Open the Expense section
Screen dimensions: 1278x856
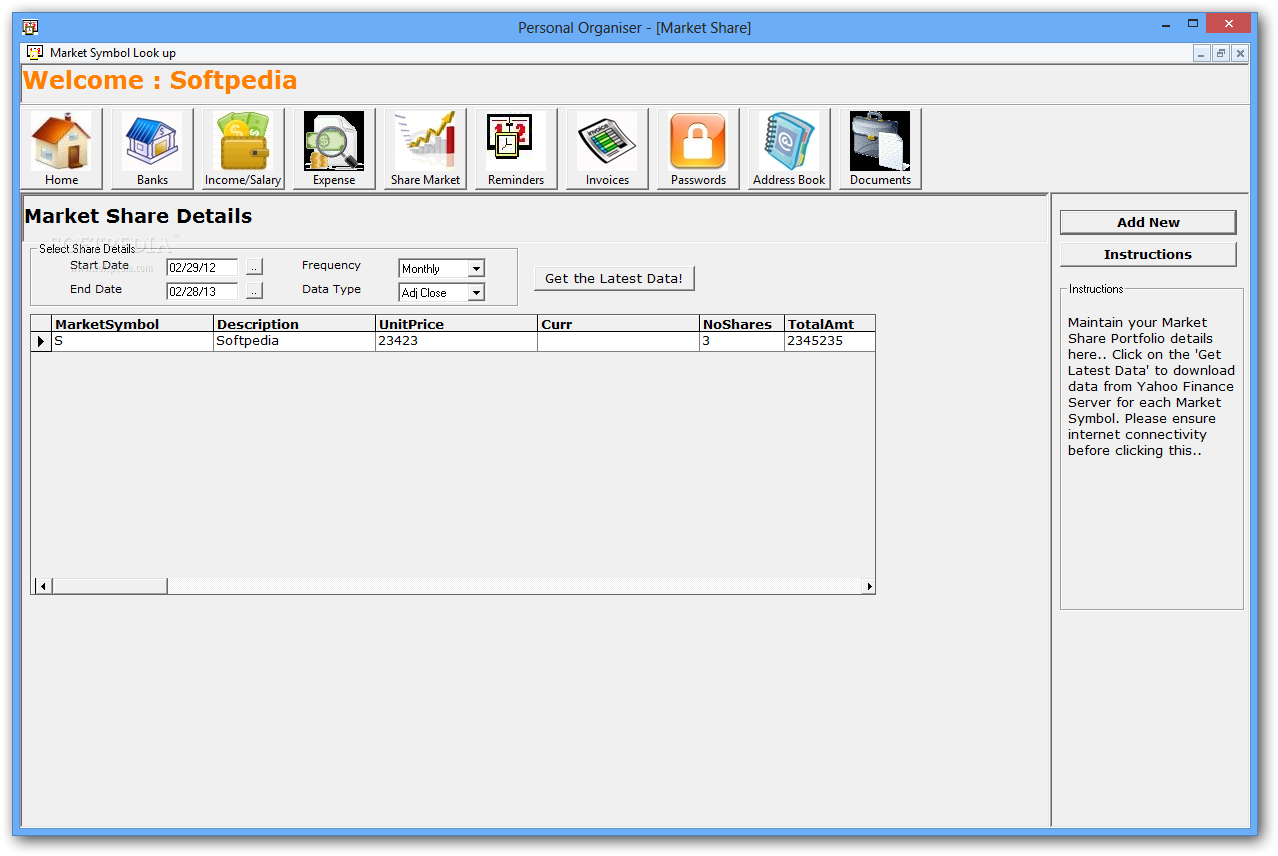tap(334, 149)
